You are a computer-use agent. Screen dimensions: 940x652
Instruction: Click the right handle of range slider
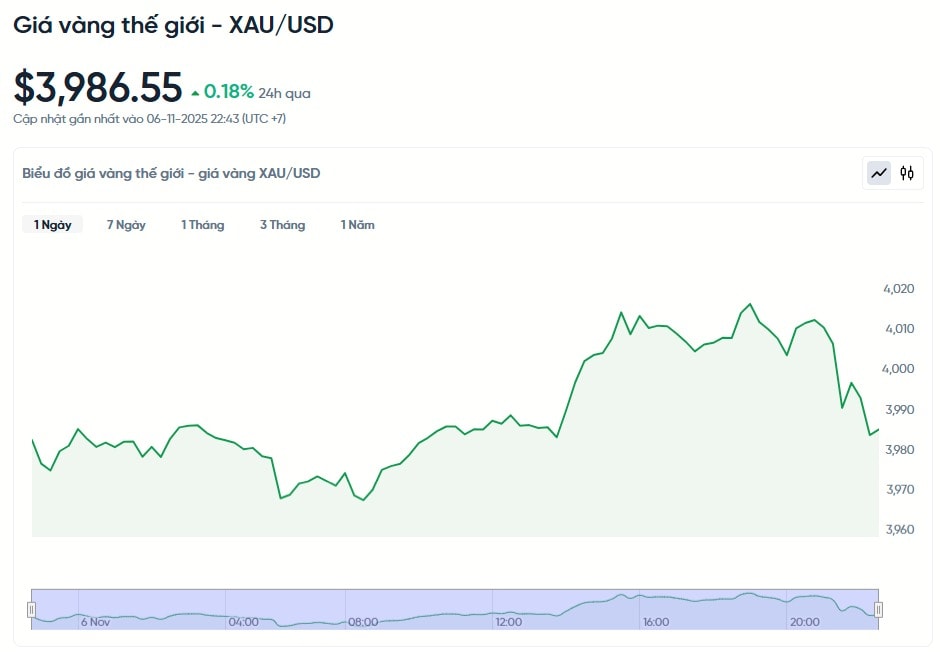(x=879, y=609)
